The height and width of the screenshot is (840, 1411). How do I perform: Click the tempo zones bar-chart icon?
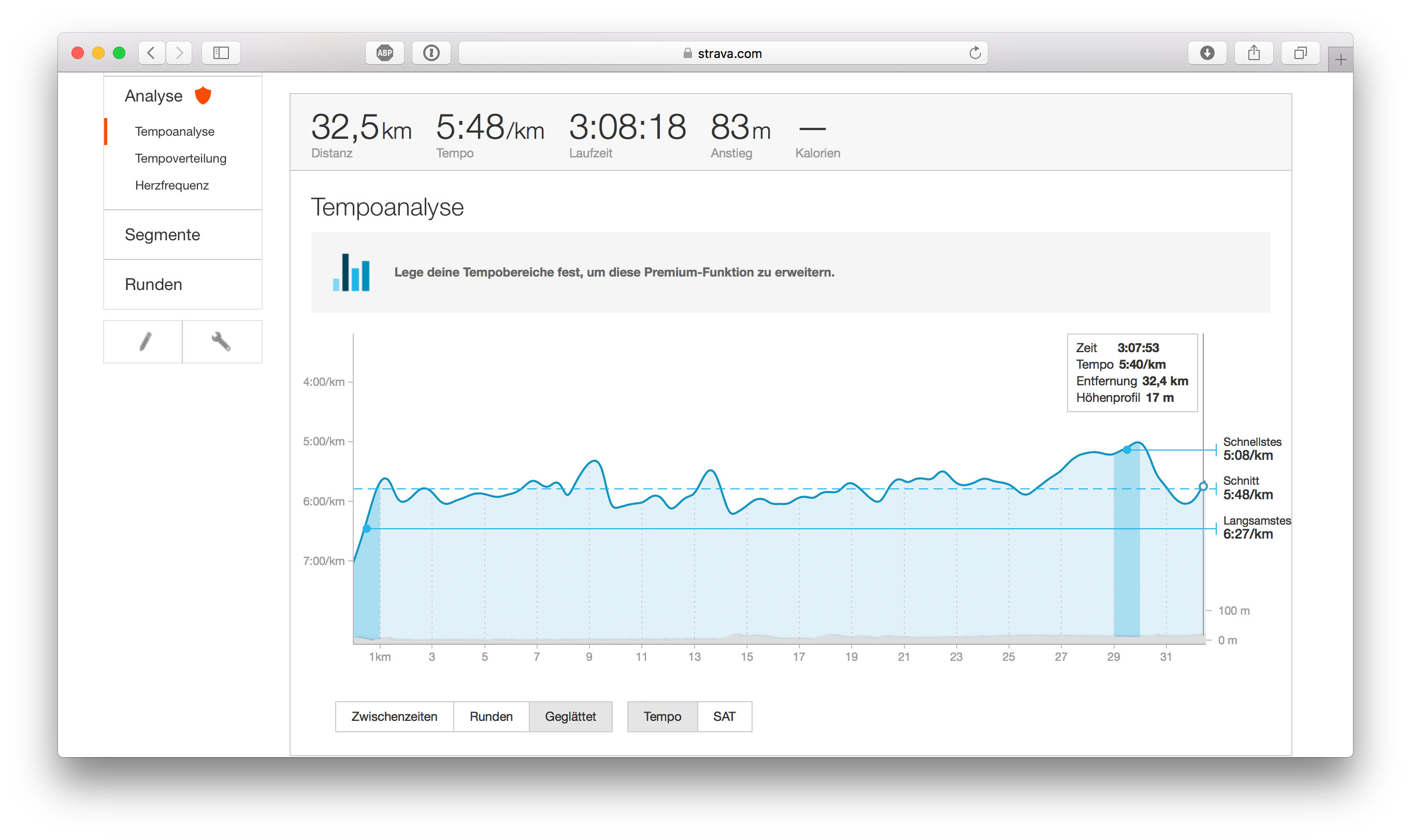pos(351,272)
